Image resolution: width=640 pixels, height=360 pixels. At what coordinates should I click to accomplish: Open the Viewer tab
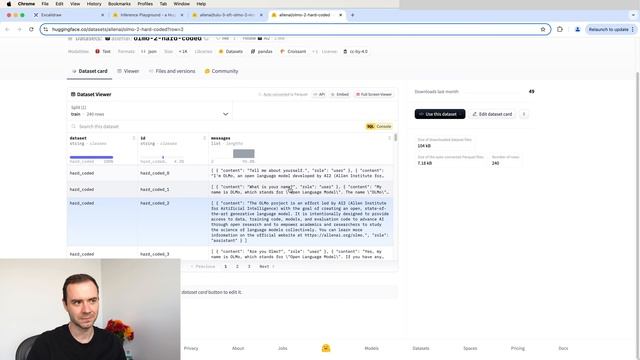(128, 71)
